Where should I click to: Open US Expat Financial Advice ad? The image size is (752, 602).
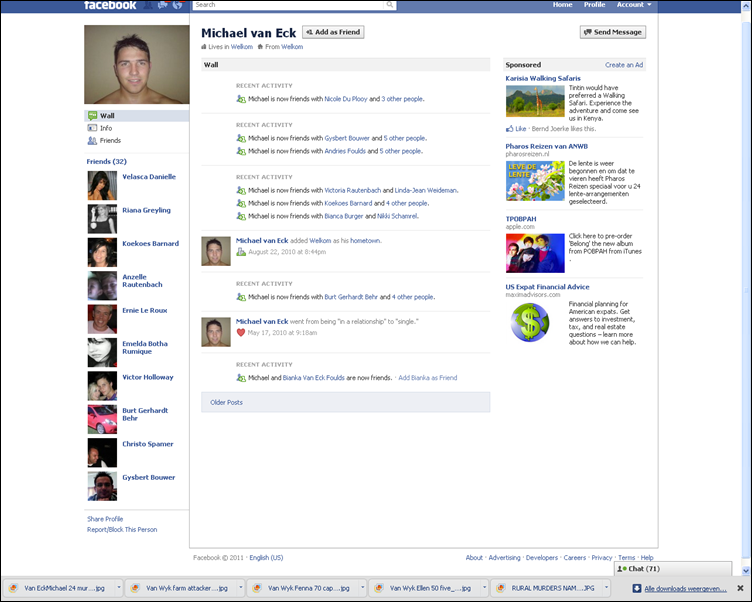(x=547, y=287)
